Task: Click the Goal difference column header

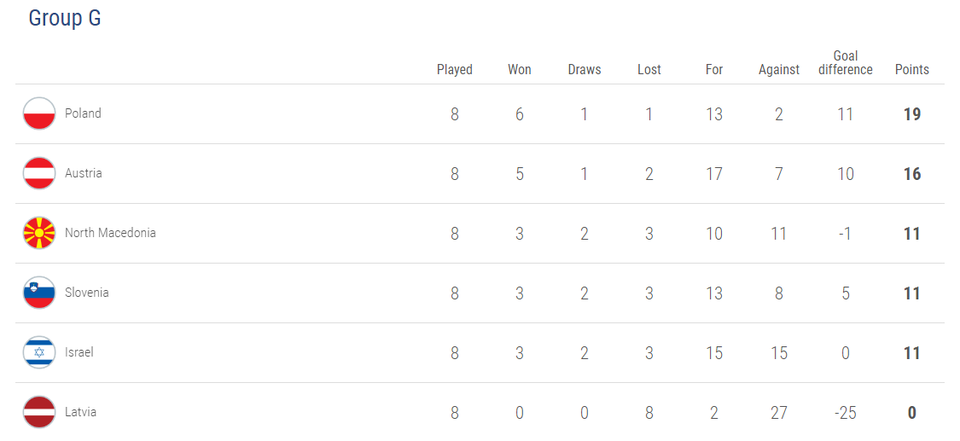Action: (x=845, y=63)
